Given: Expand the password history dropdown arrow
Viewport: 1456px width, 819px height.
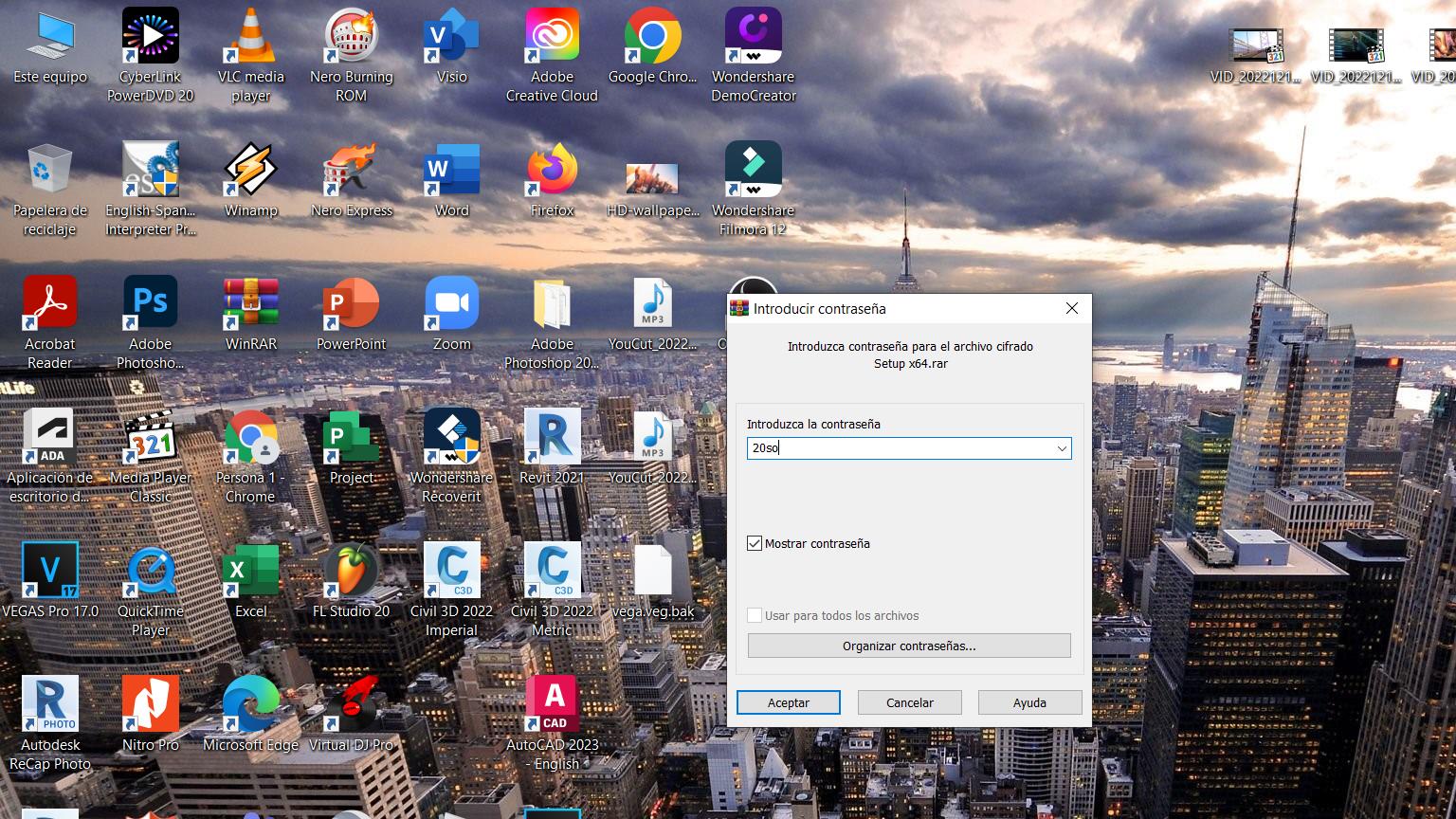Looking at the screenshot, I should [1062, 448].
